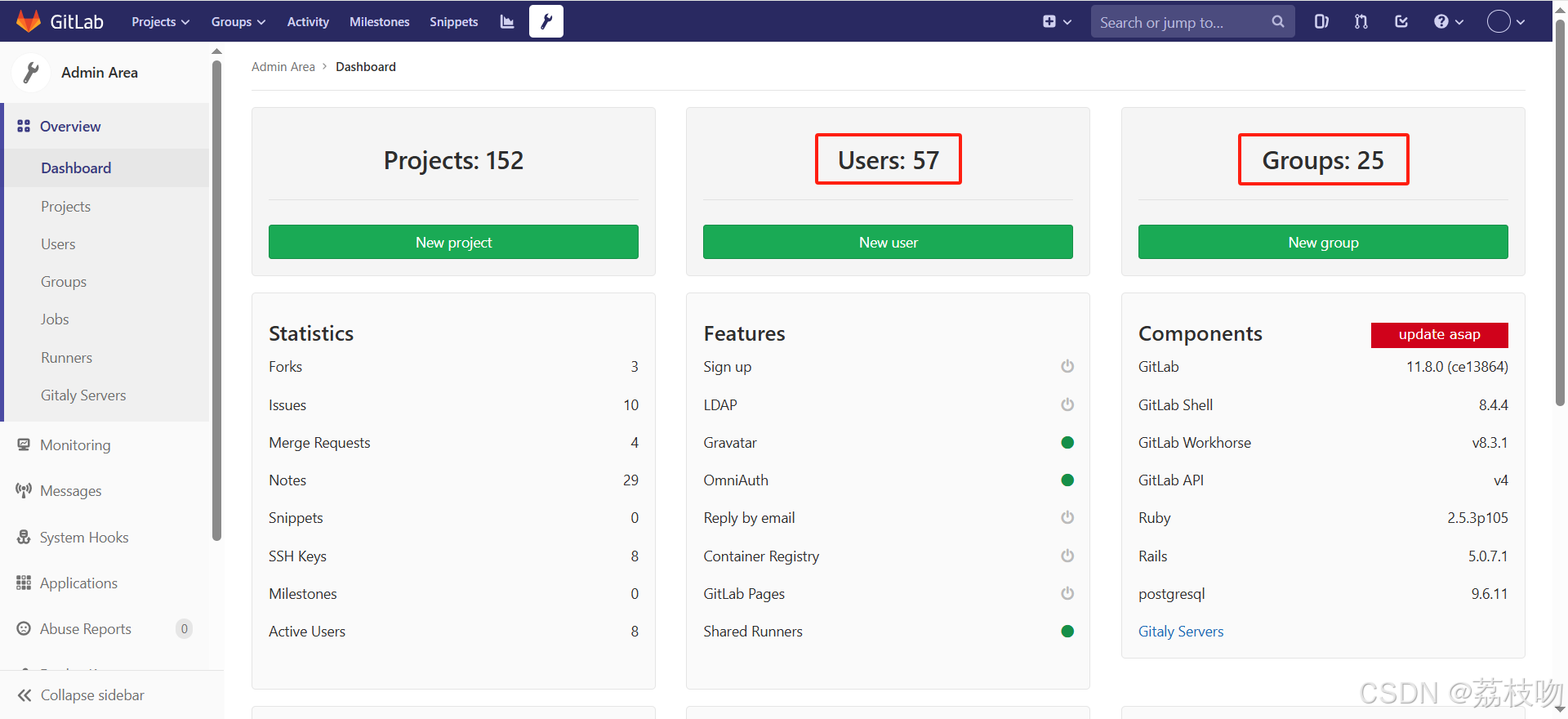The width and height of the screenshot is (1568, 719).
Task: Open Groups in the sidebar
Action: (x=64, y=282)
